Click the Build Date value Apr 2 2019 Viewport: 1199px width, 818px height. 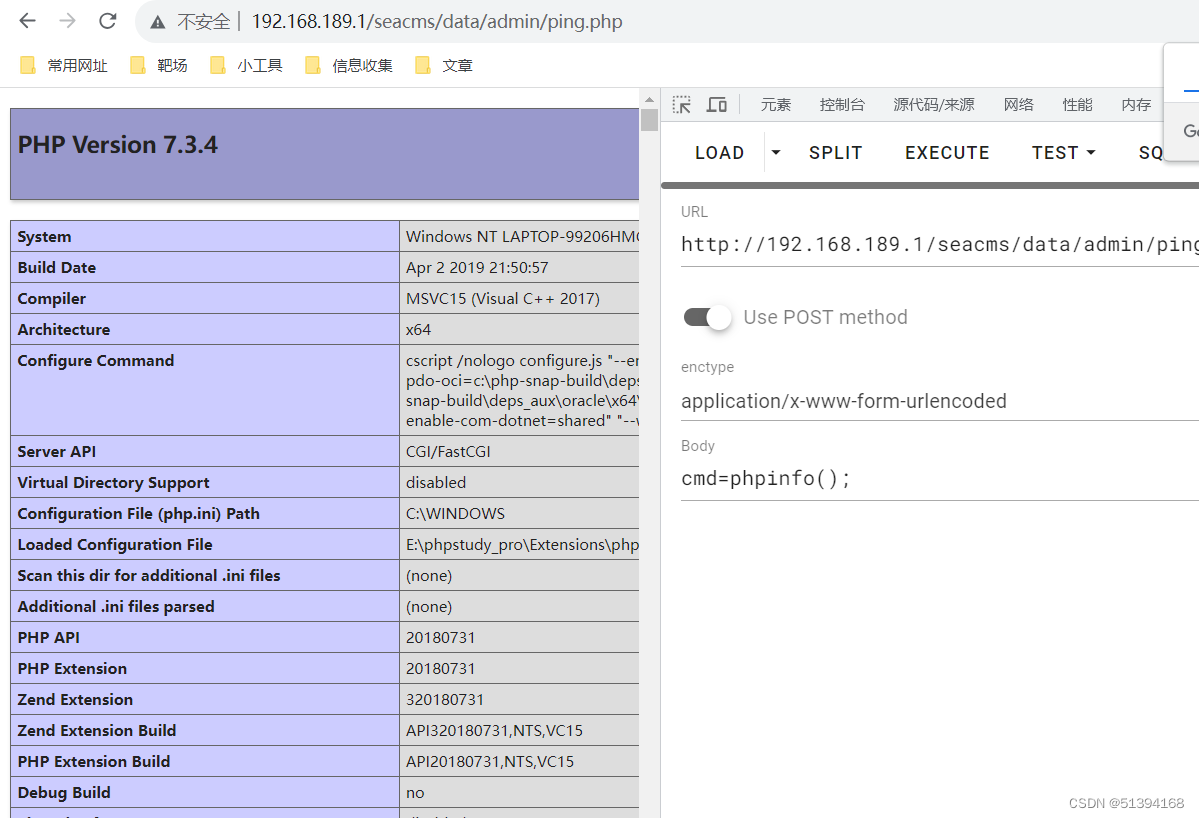tap(477, 268)
